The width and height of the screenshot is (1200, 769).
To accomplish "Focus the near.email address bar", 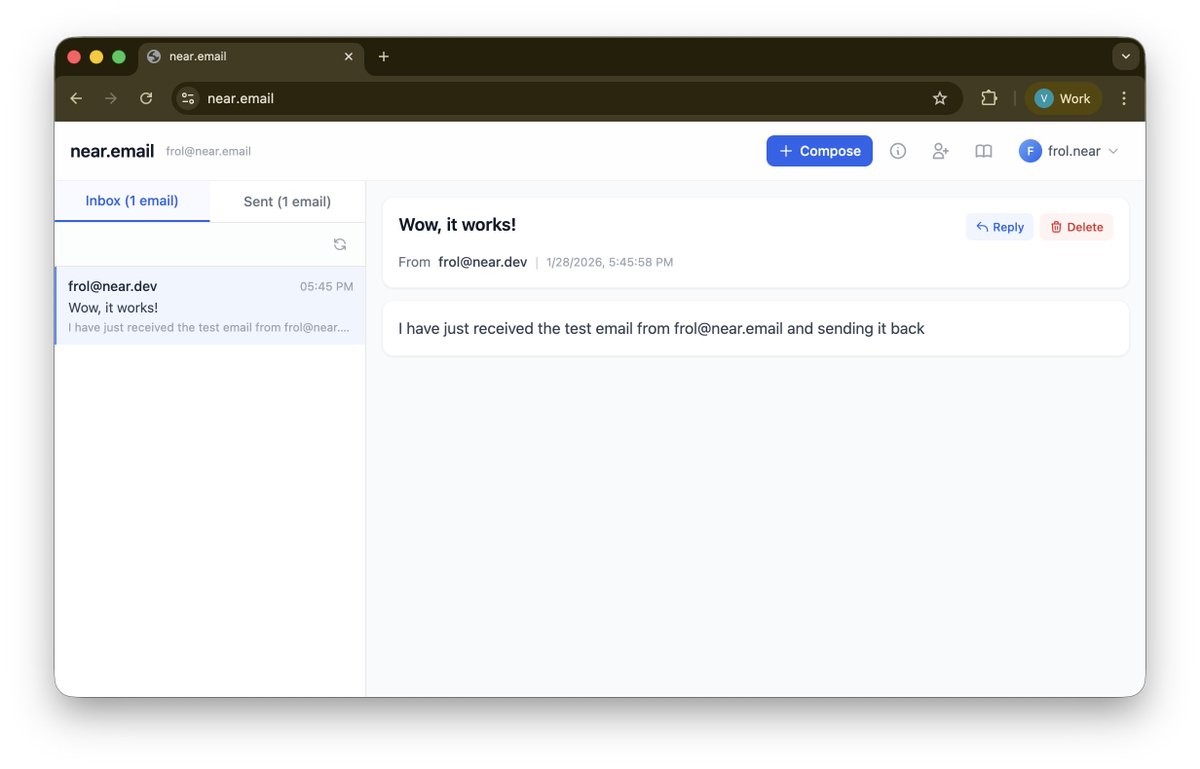I will [x=567, y=98].
